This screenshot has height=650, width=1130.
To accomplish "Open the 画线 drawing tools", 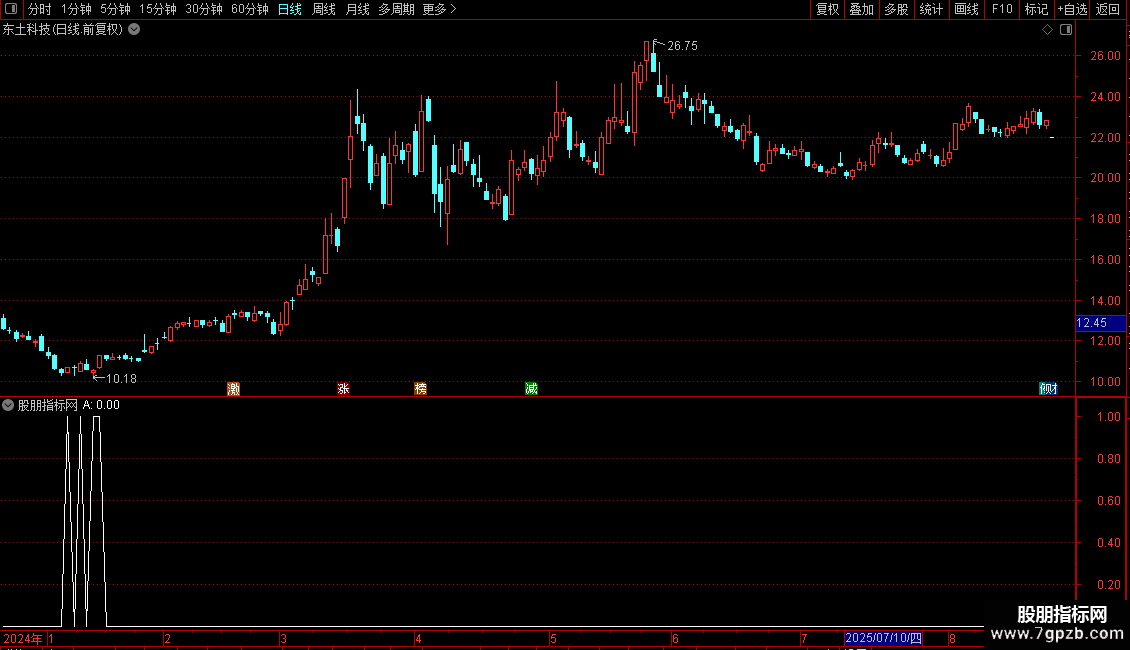I will [966, 9].
